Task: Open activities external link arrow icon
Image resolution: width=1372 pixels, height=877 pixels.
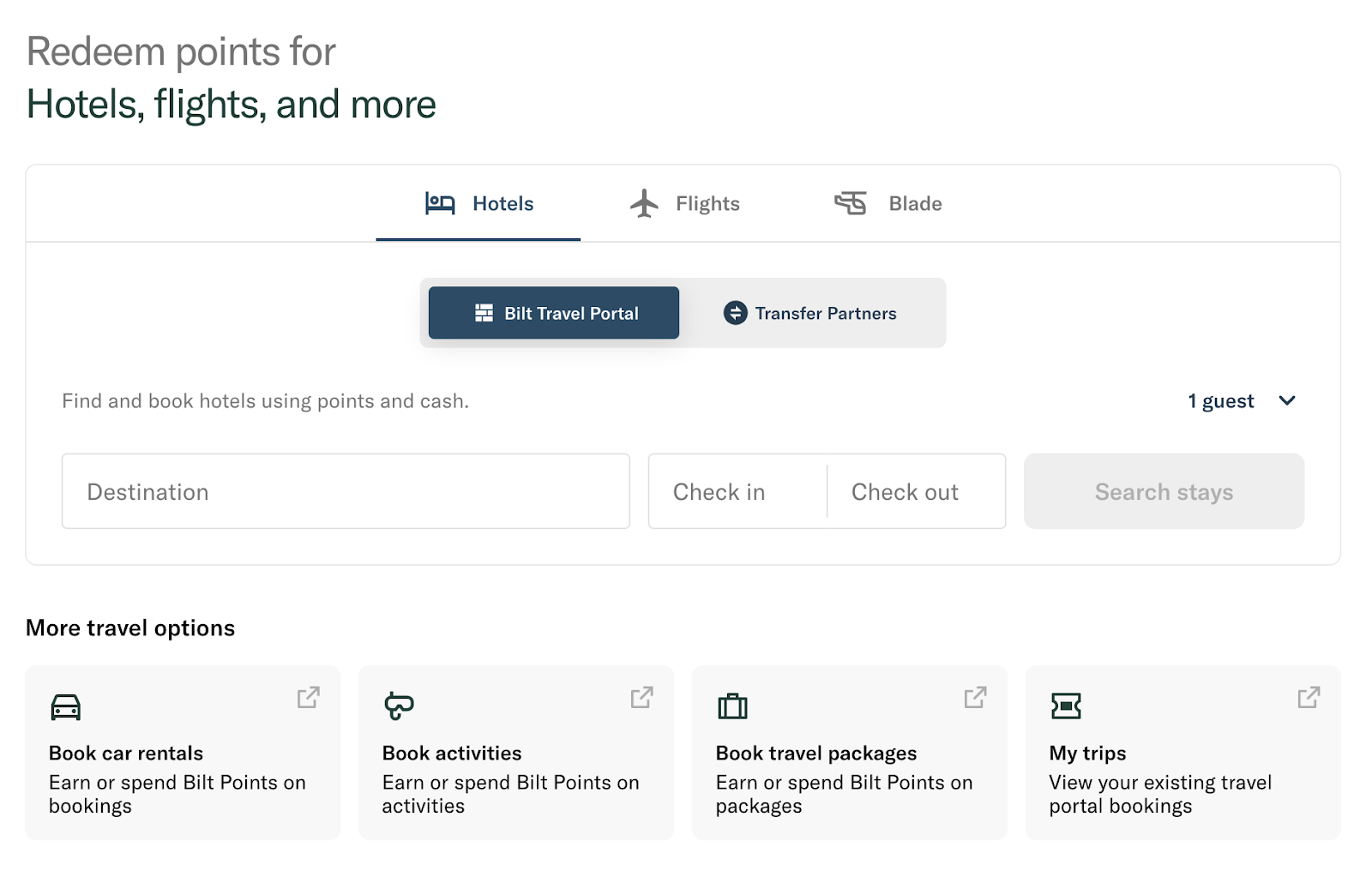Action: [642, 697]
